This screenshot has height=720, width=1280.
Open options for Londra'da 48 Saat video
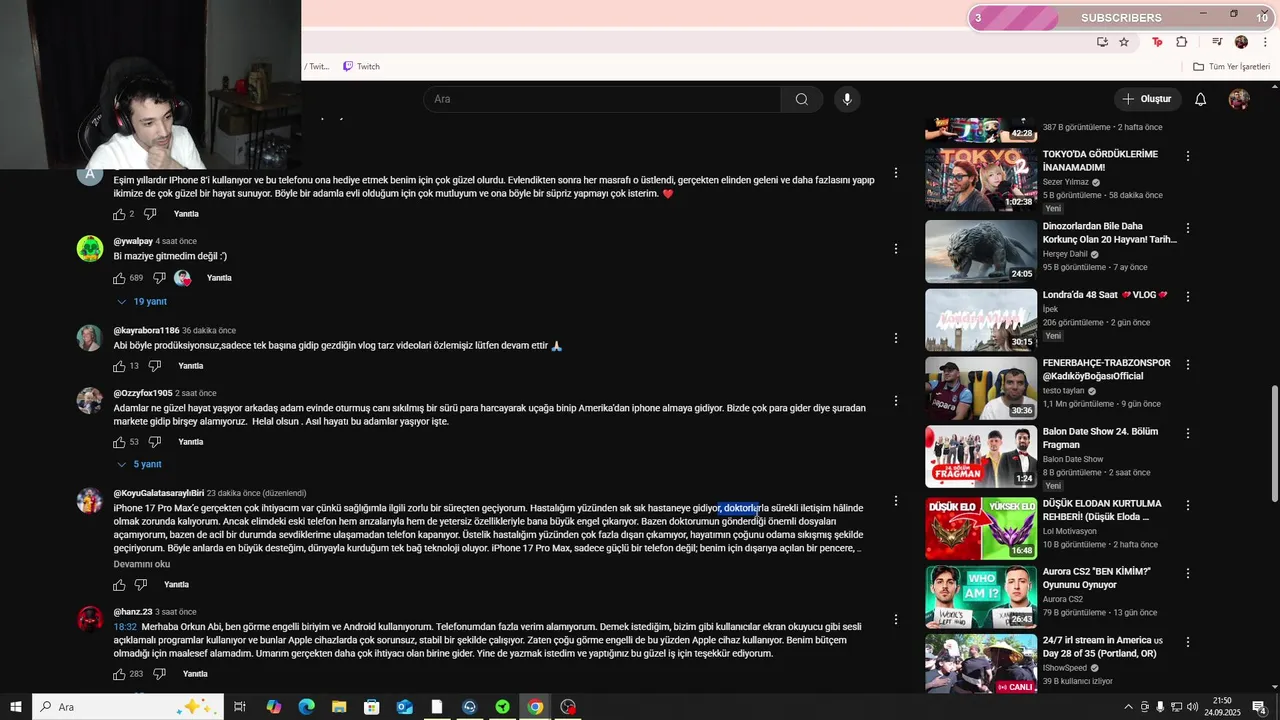tap(1188, 297)
